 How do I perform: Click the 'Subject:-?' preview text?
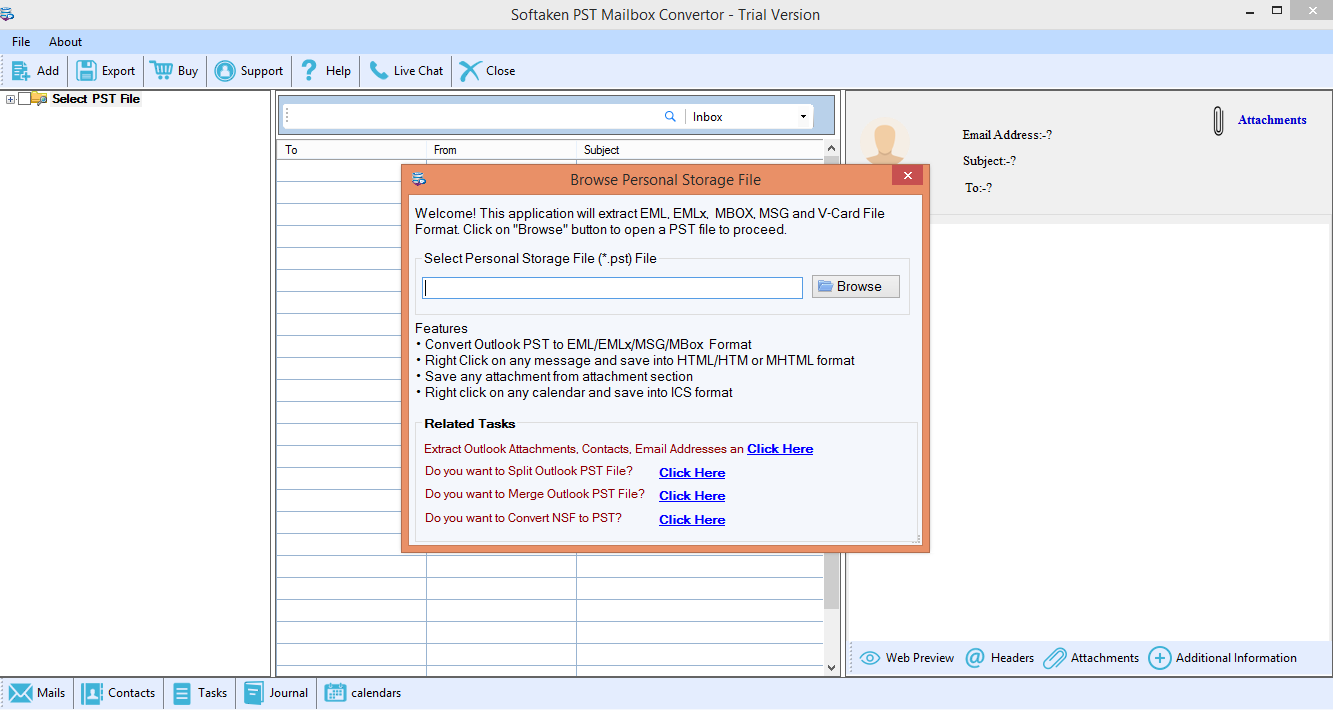990,161
